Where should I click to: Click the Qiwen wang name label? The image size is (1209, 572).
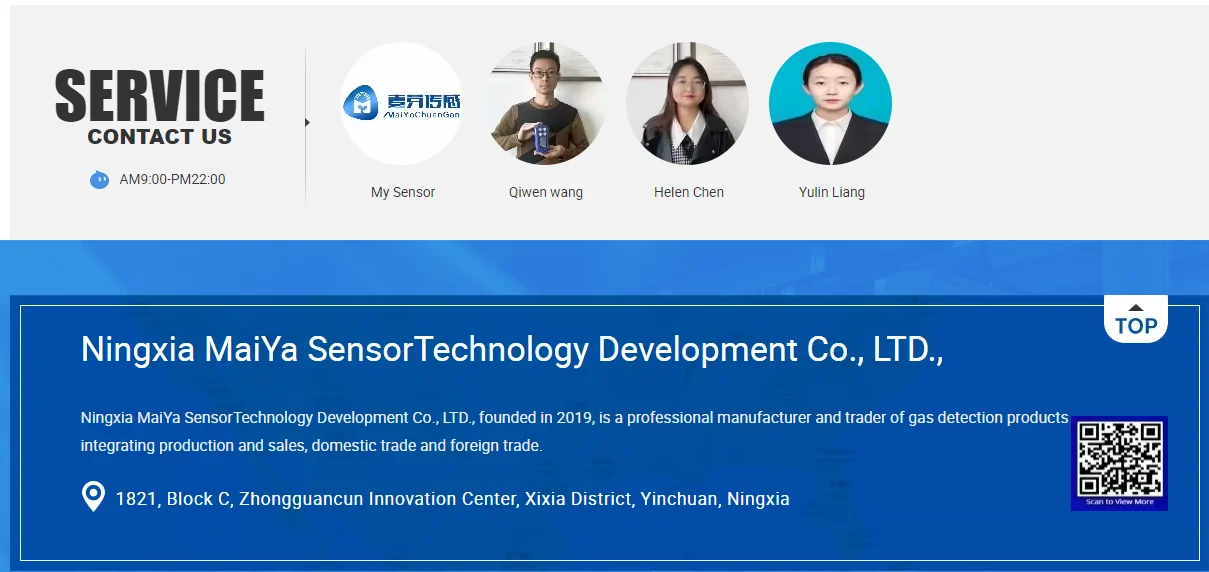pos(546,192)
